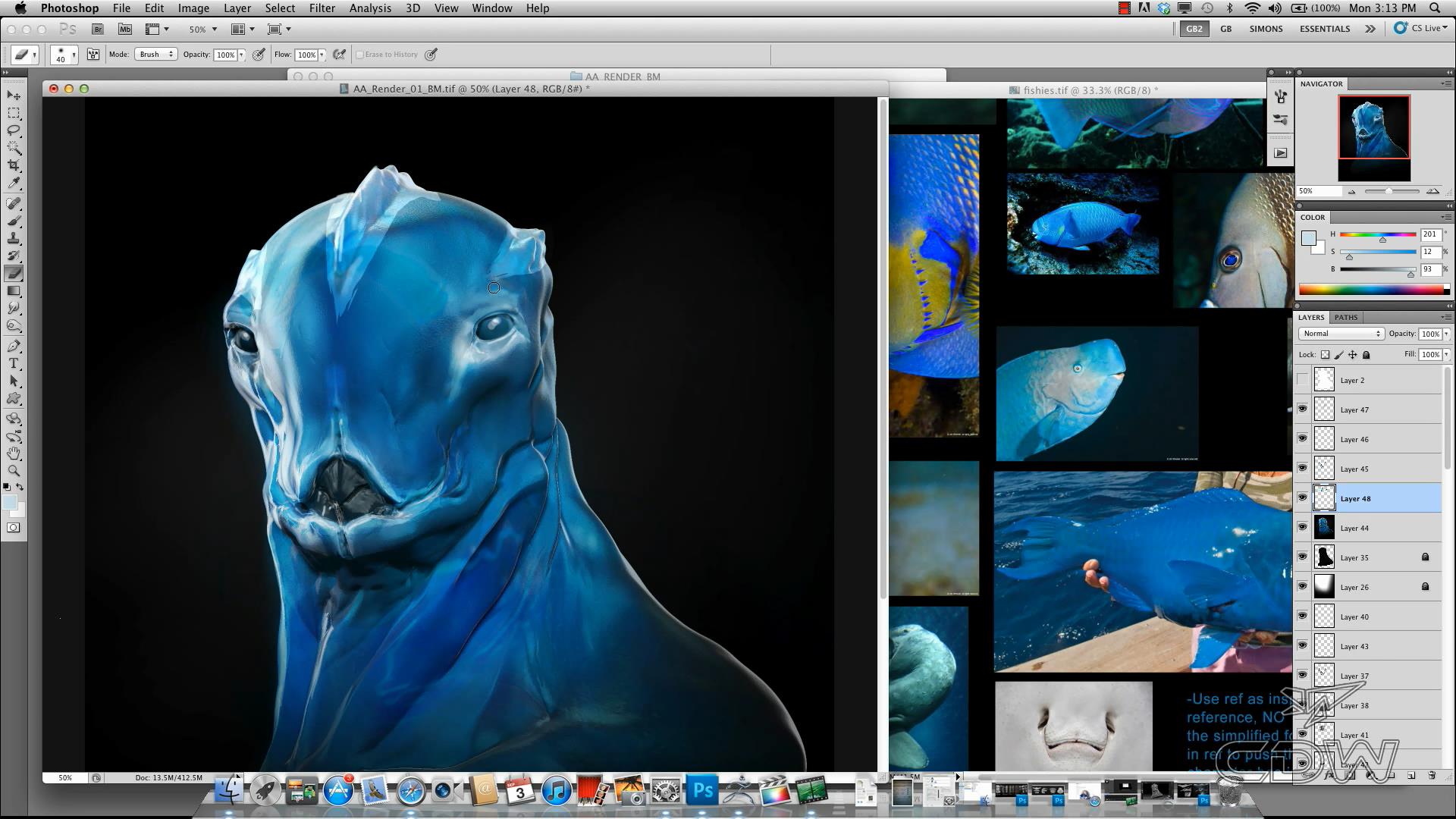Select the Quick Selection tool
Image resolution: width=1456 pixels, height=819 pixels.
(x=14, y=148)
